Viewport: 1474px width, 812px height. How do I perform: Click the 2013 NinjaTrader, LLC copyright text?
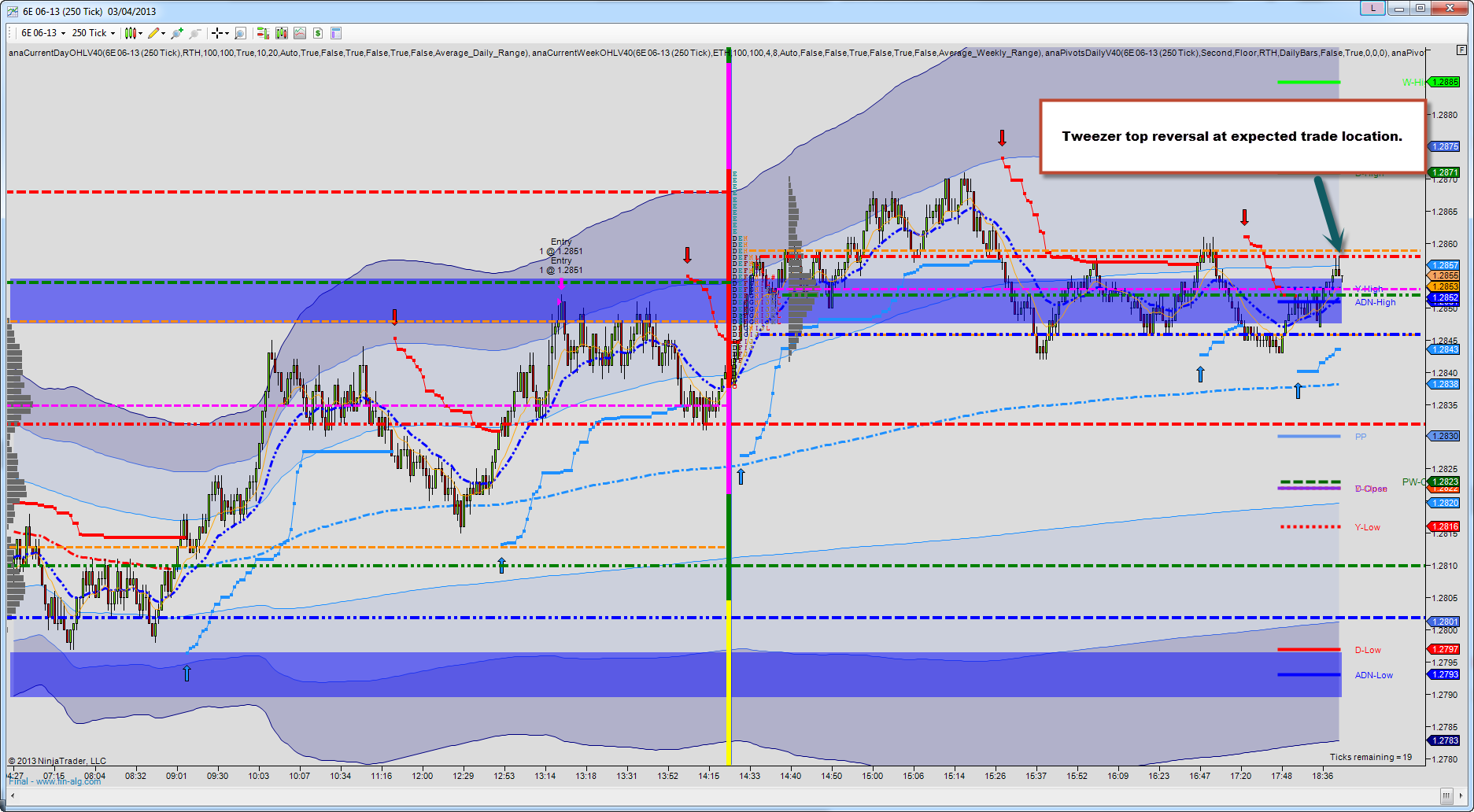pyautogui.click(x=57, y=761)
